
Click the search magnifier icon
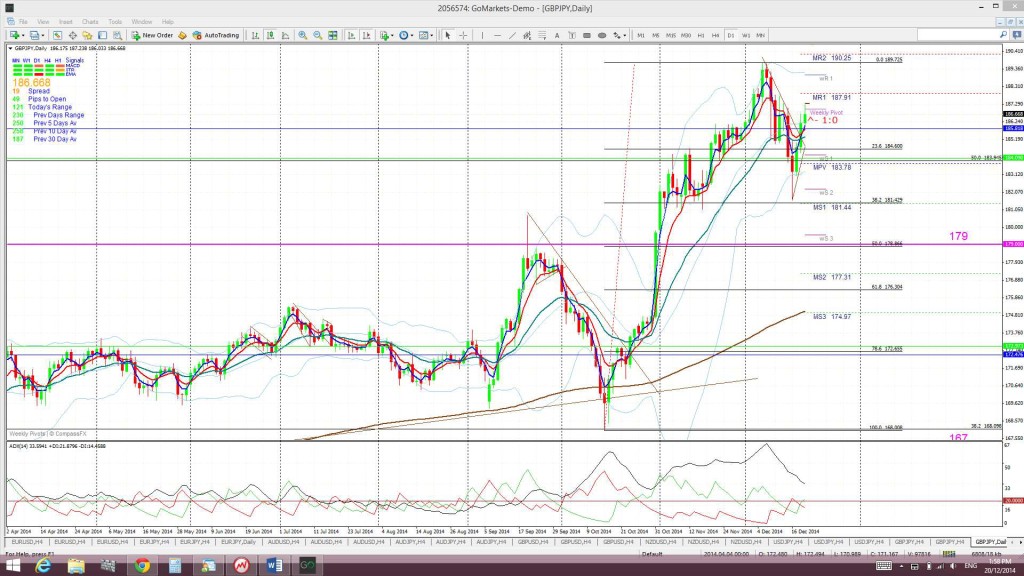(1003, 35)
